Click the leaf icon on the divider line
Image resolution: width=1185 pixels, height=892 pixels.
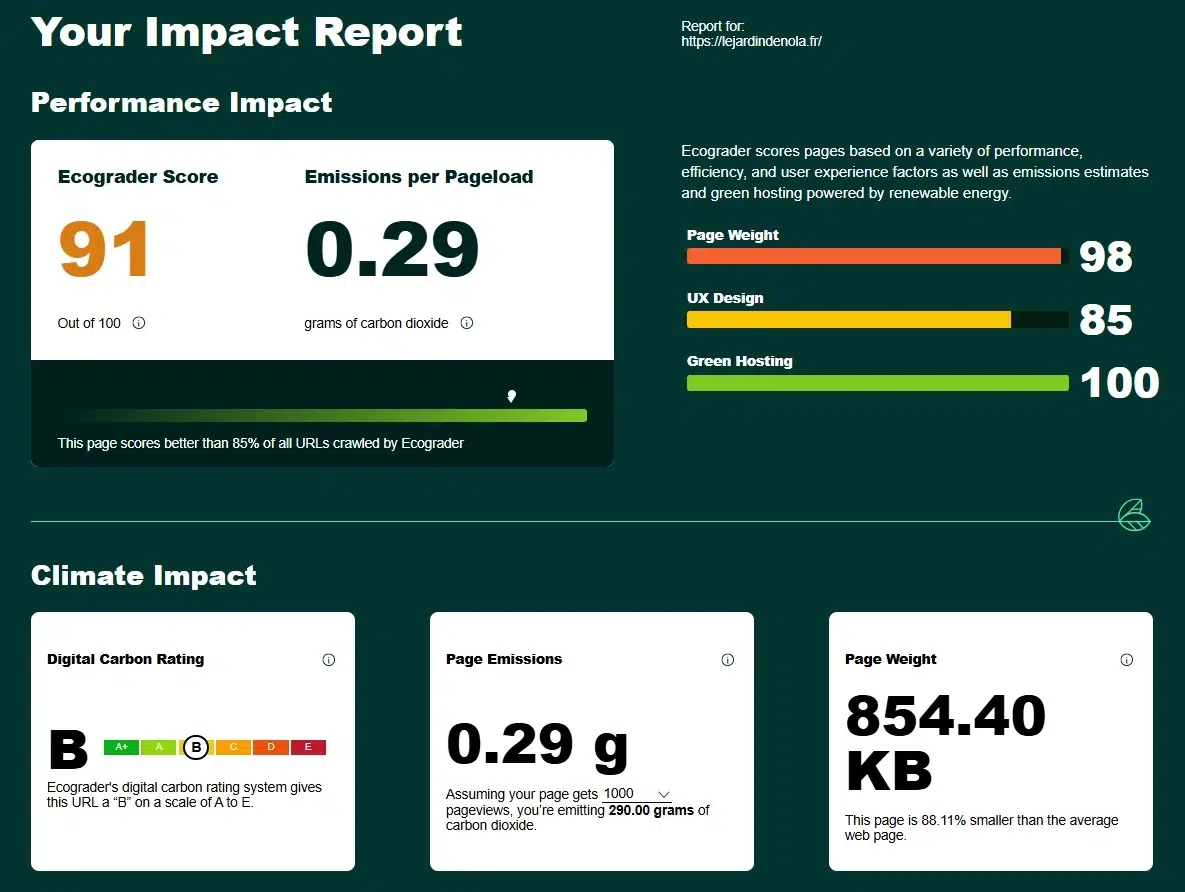pos(1134,515)
